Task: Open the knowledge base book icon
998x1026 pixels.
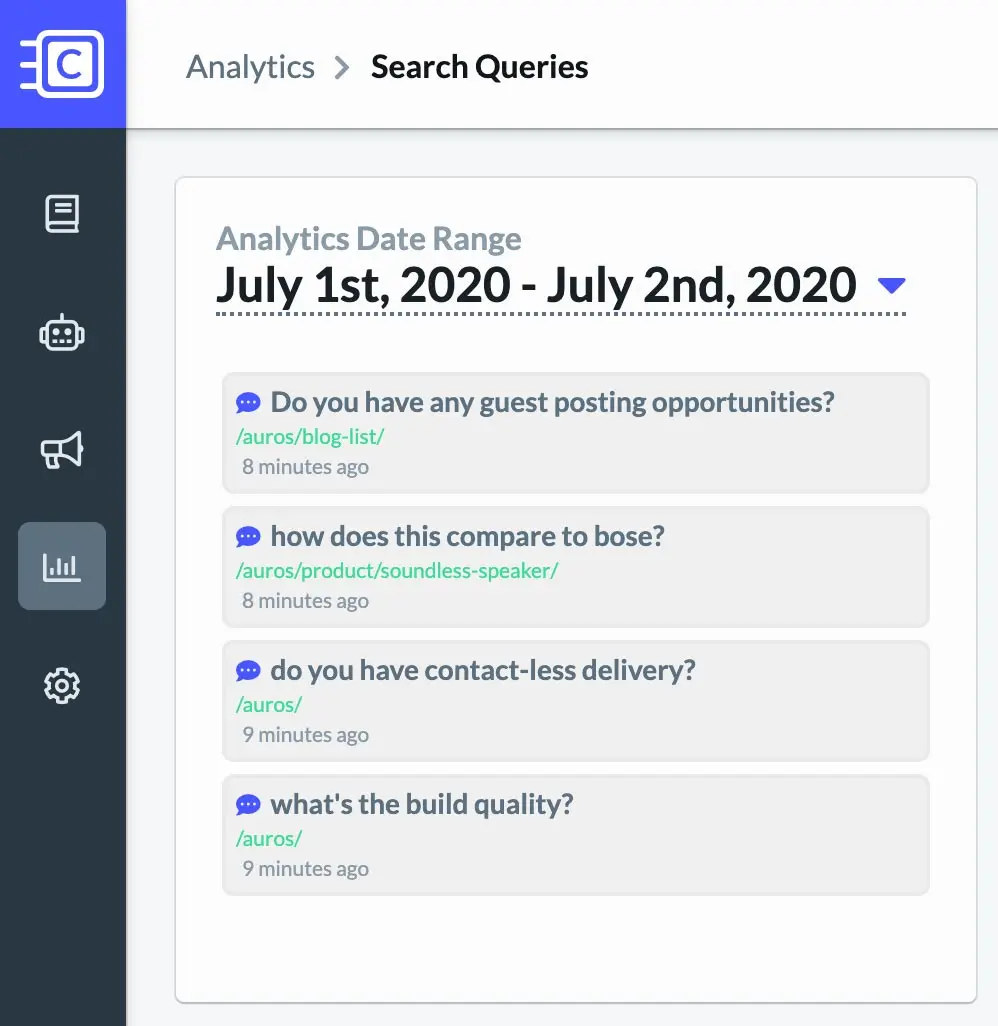Action: coord(62,213)
